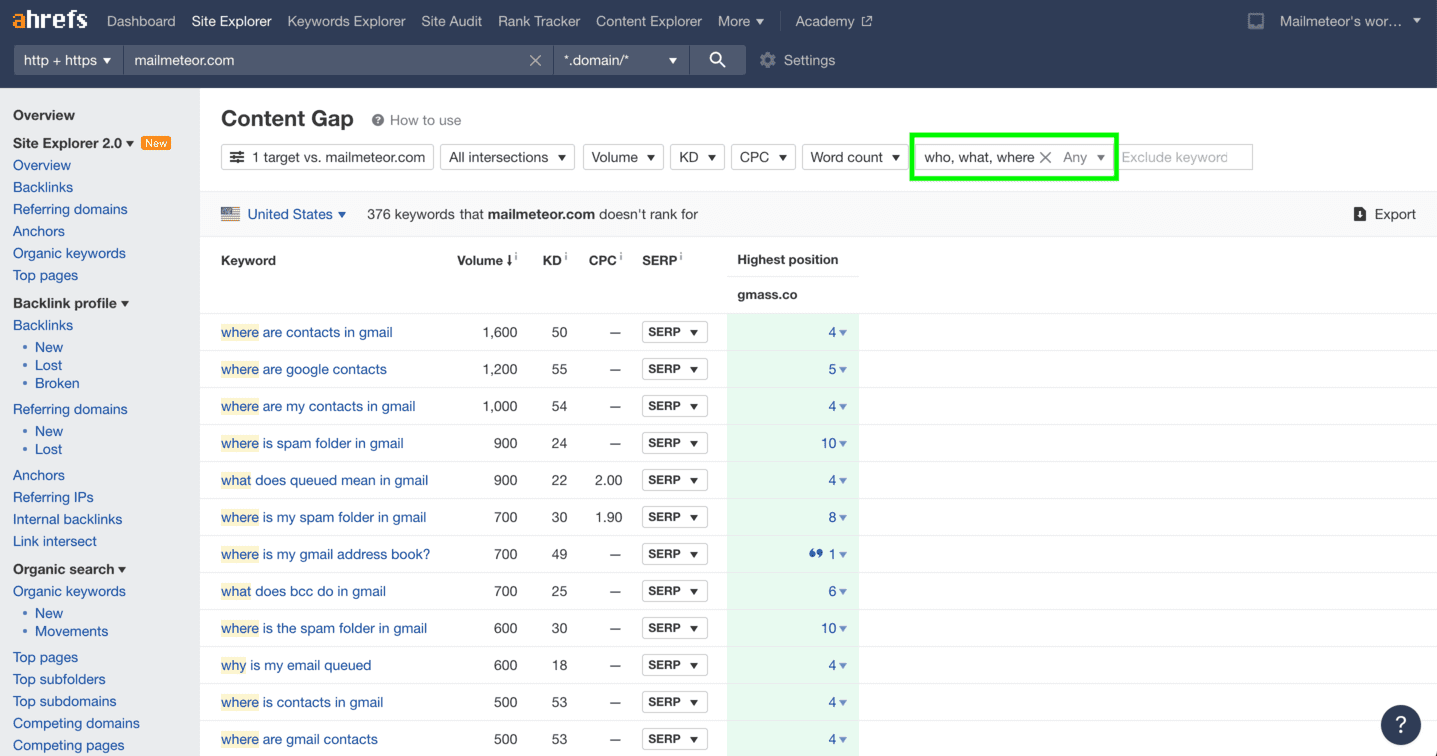Open the help question mark button
This screenshot has width=1437, height=756.
pyautogui.click(x=1400, y=725)
